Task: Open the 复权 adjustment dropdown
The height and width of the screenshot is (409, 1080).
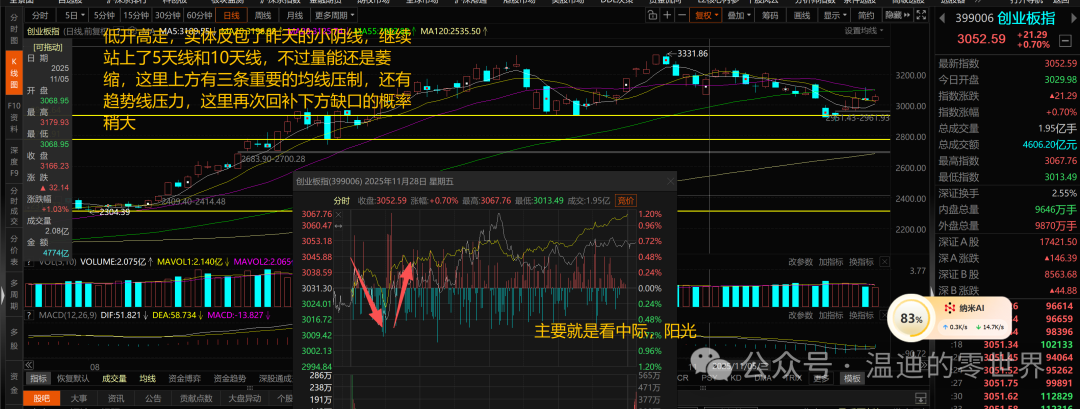Action: point(706,15)
